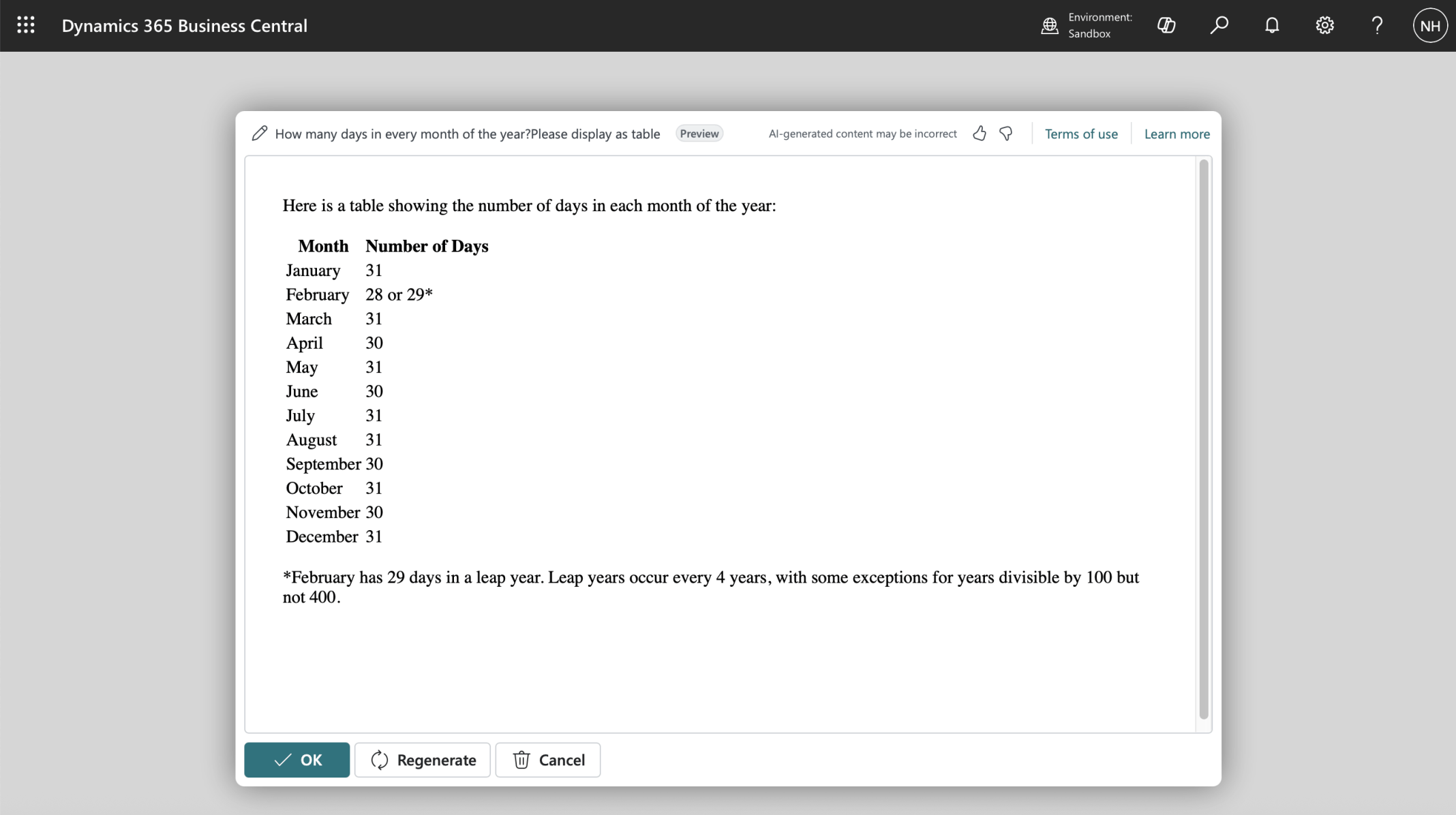Open the Learn more link
The width and height of the screenshot is (1456, 815).
1177,134
